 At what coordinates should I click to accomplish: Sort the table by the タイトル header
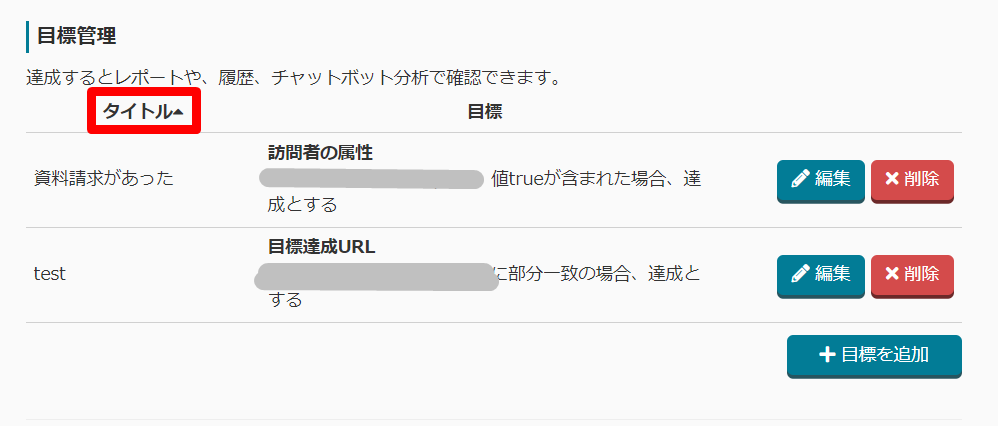pyautogui.click(x=138, y=112)
